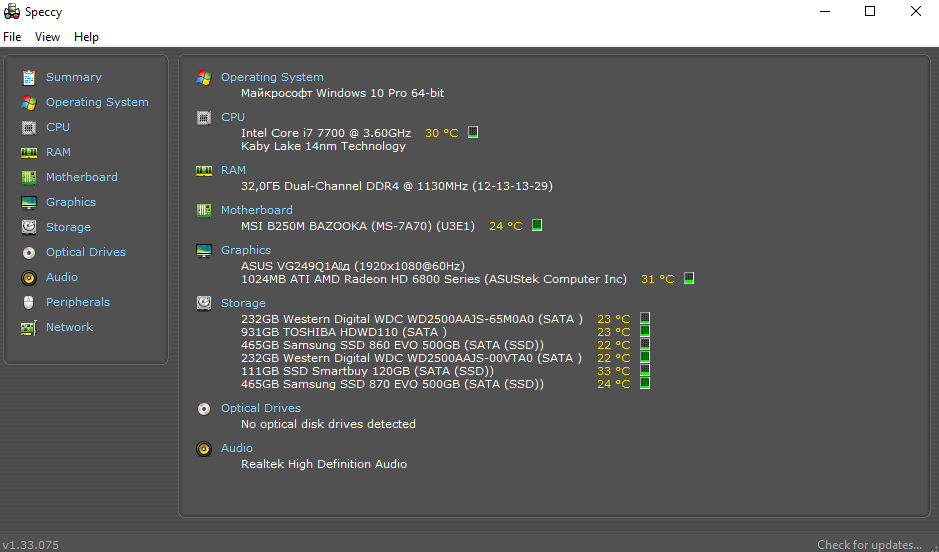Click the Intel Core i7 7700 text
The width and height of the screenshot is (939, 552).
(326, 133)
